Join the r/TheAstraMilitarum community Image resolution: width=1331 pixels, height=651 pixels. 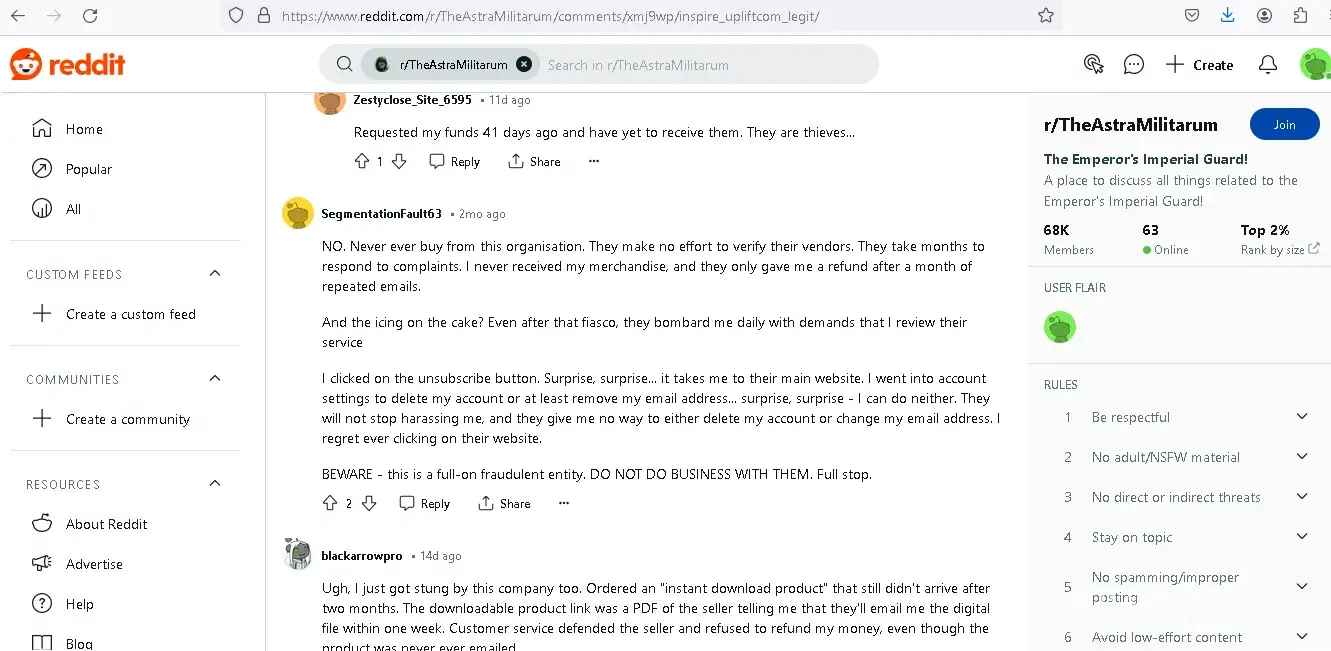pyautogui.click(x=1284, y=125)
